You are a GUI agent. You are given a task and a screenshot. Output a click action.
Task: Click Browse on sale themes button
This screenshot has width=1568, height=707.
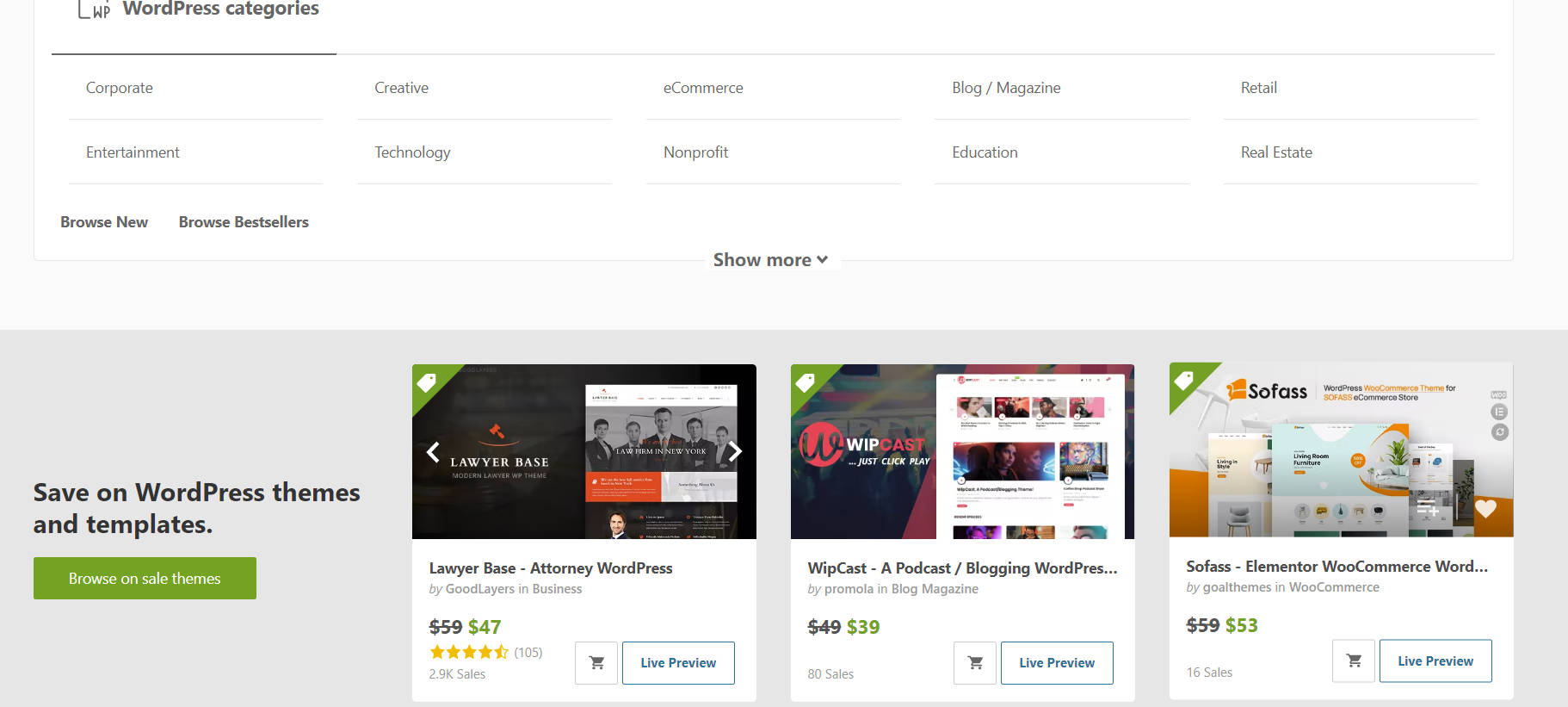pos(145,579)
